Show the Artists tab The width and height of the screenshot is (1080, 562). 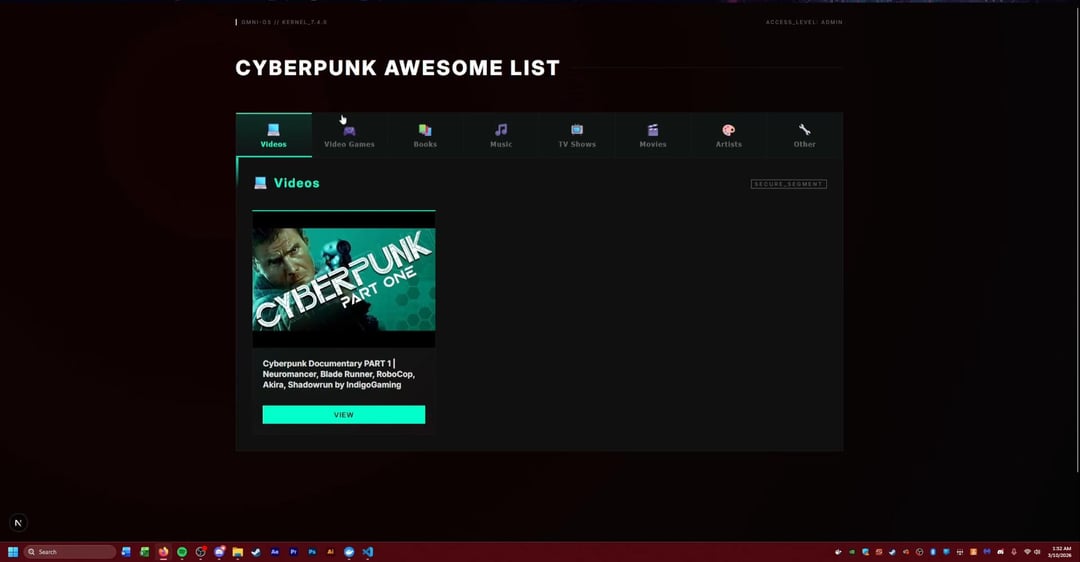tap(729, 135)
